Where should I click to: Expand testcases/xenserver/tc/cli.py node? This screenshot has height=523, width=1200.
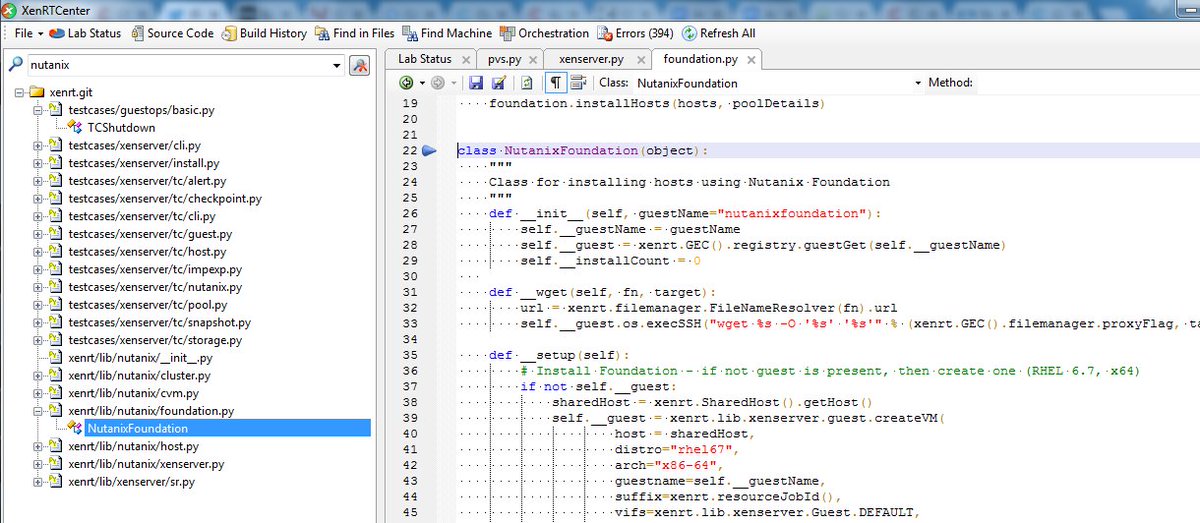(39, 216)
